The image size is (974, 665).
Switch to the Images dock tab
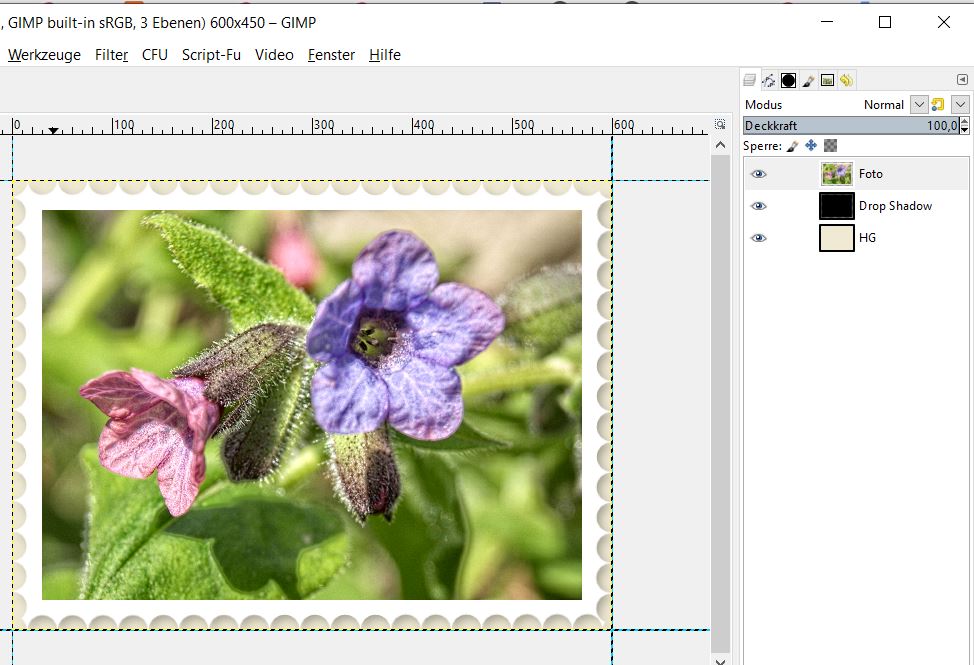click(x=827, y=81)
